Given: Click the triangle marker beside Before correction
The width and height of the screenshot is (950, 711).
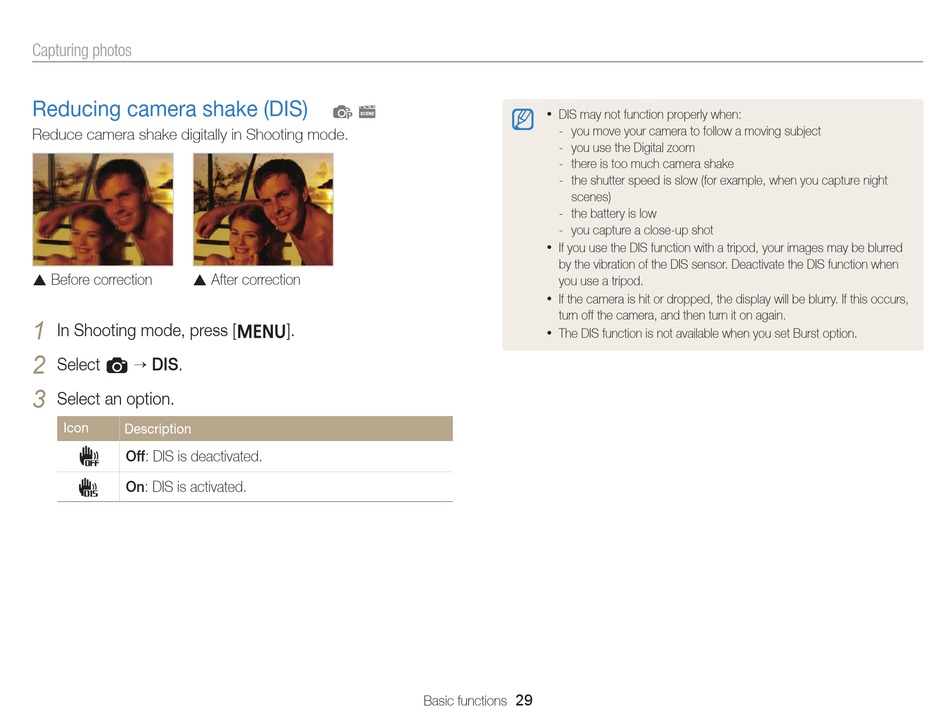Looking at the screenshot, I should (x=39, y=280).
